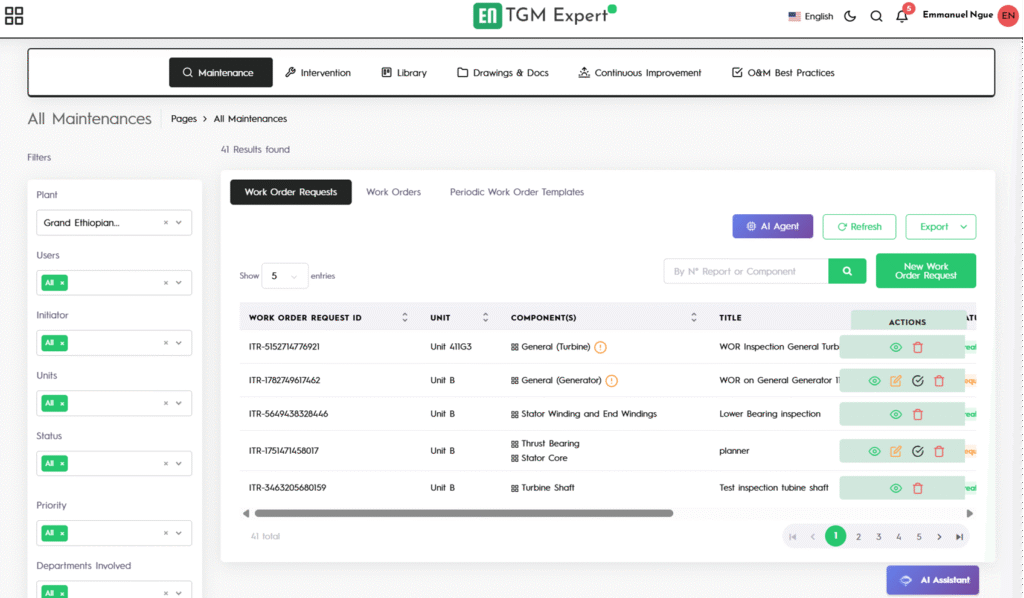Click the search magnifier in header
Viewport: 1024px width, 598px height.
(876, 16)
